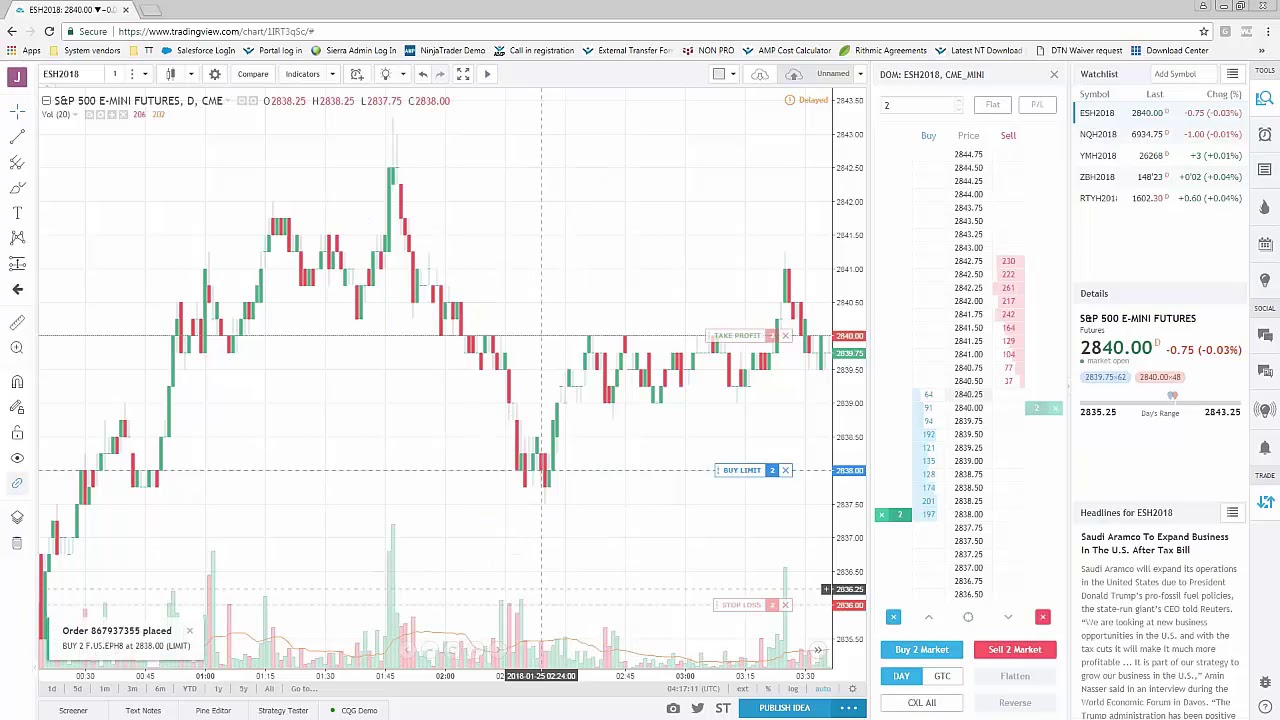Viewport: 1280px width, 720px height.
Task: Open chart properties gear in top toolbar
Action: 214,74
